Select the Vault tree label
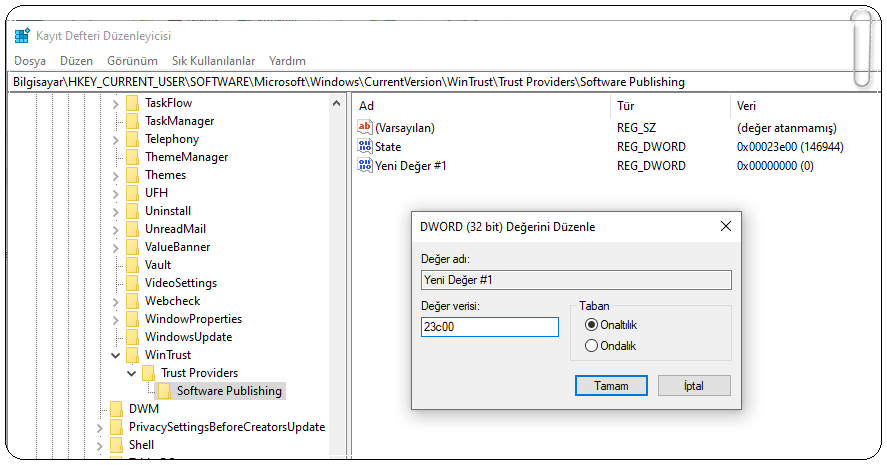The width and height of the screenshot is (887, 465). (158, 265)
